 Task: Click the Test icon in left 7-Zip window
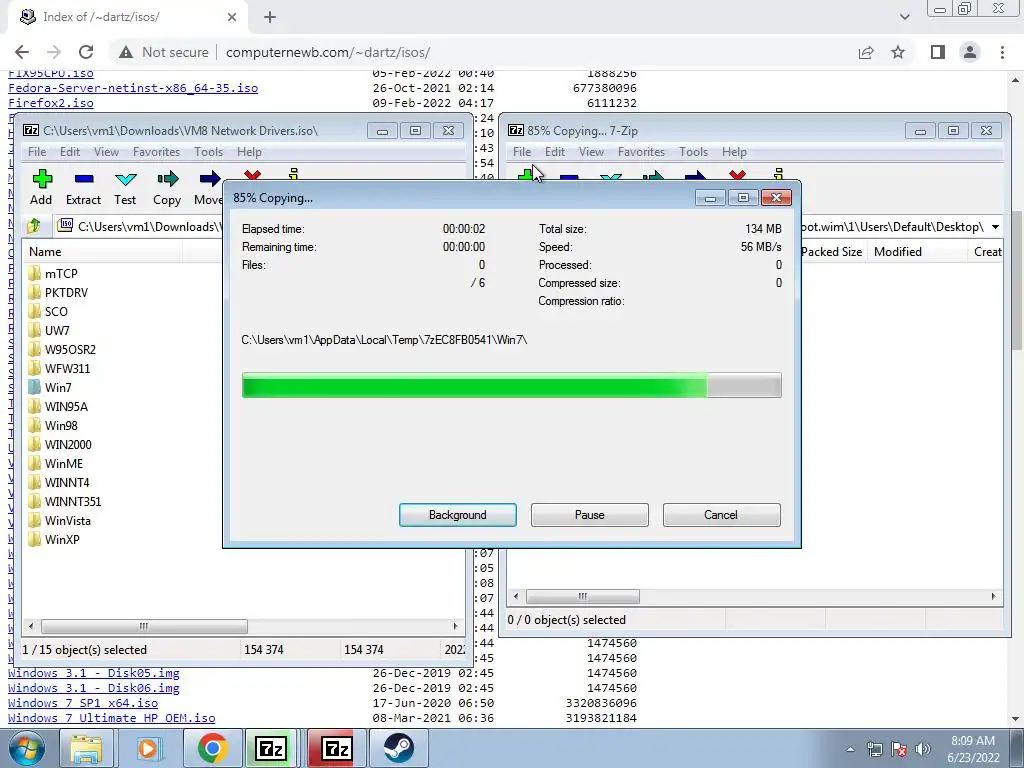pos(125,179)
